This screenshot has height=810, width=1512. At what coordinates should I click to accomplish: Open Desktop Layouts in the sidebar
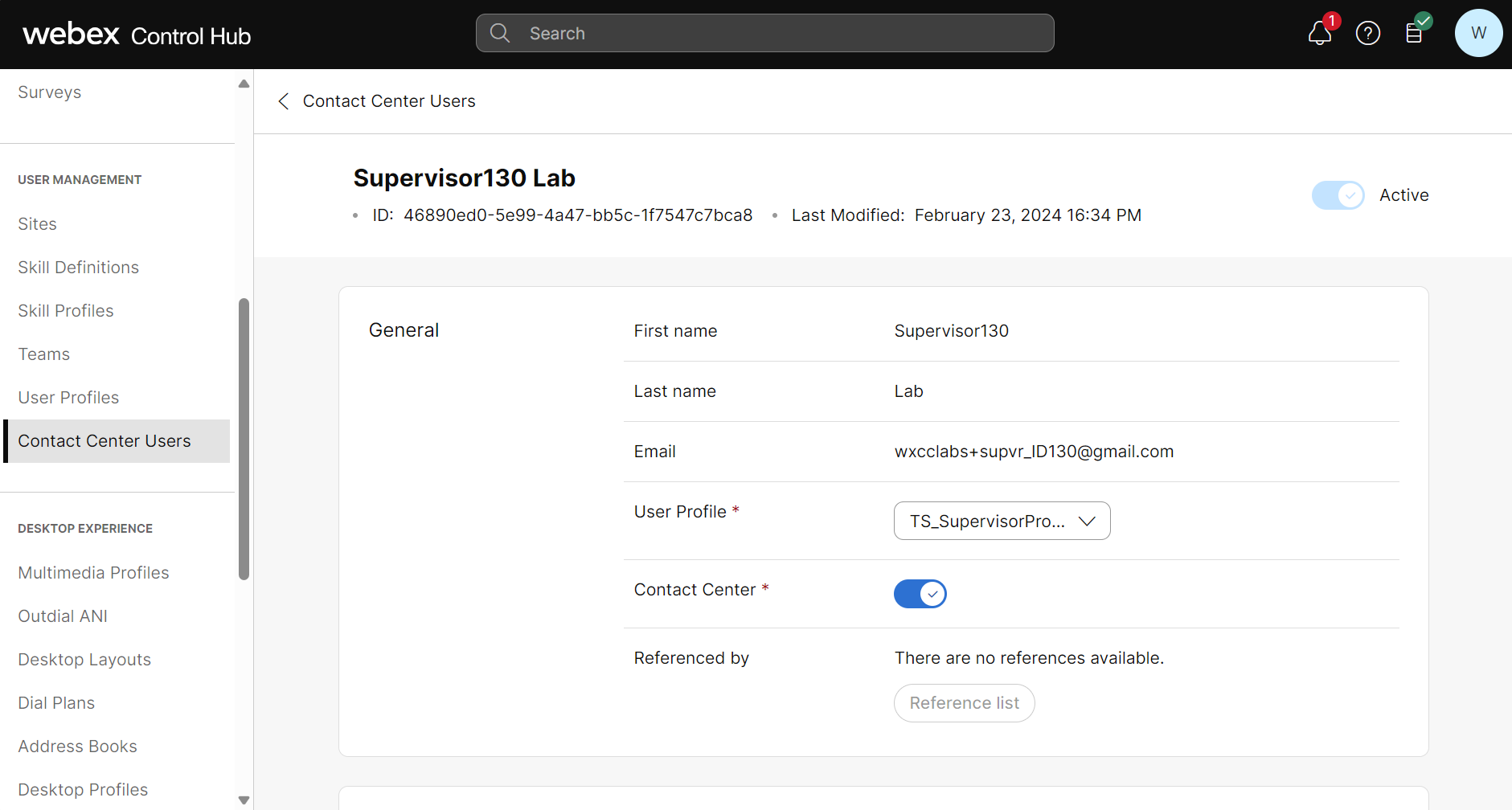tap(84, 660)
